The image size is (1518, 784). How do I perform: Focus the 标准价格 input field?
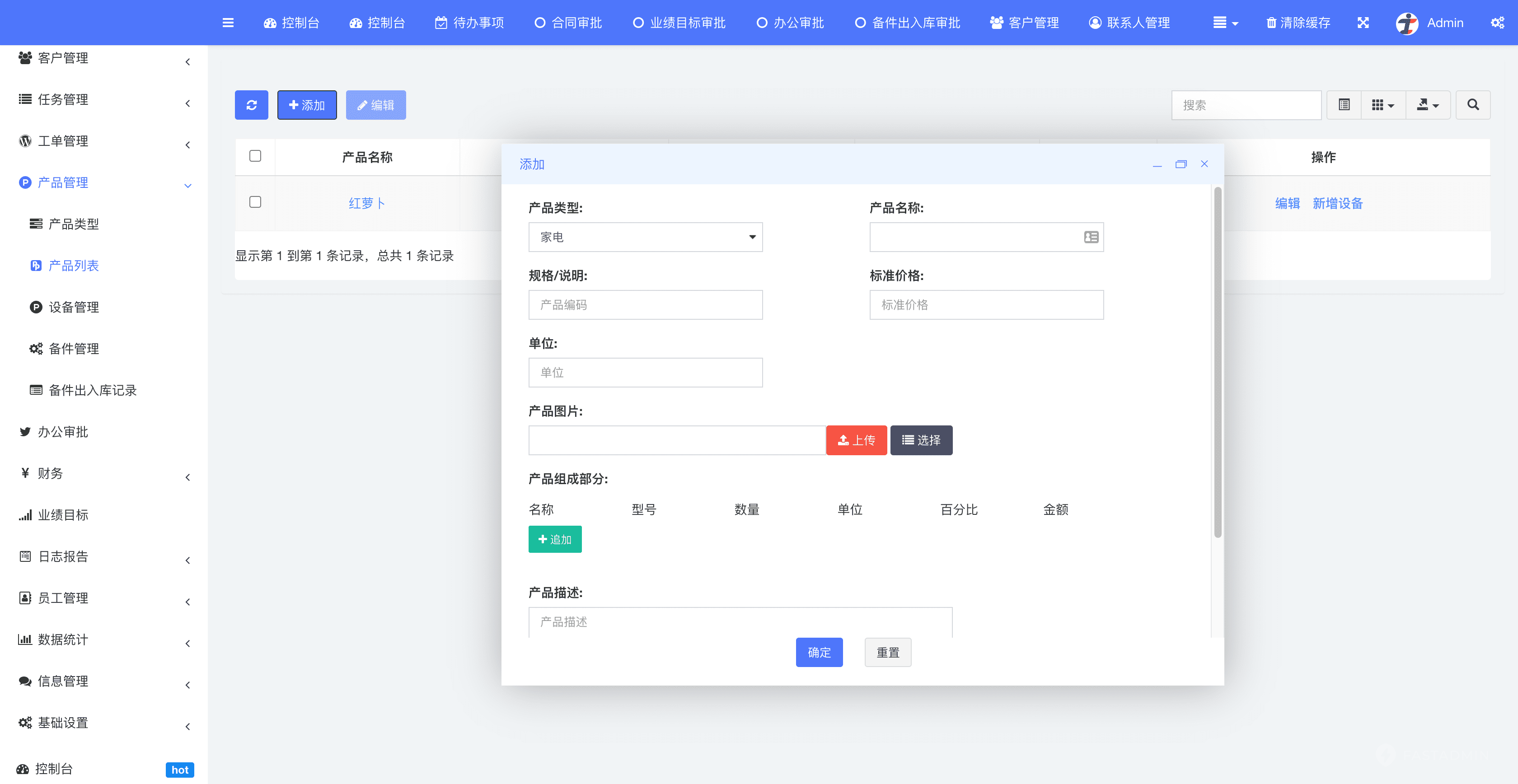tap(986, 304)
